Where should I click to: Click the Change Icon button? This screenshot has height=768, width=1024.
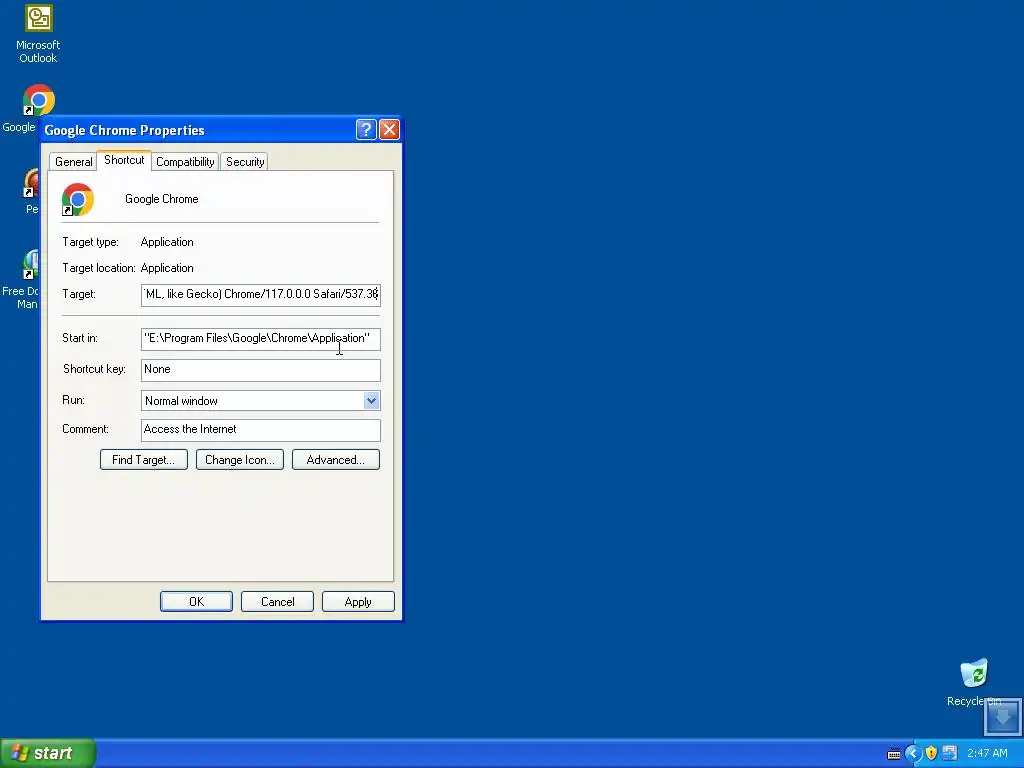[x=240, y=460]
